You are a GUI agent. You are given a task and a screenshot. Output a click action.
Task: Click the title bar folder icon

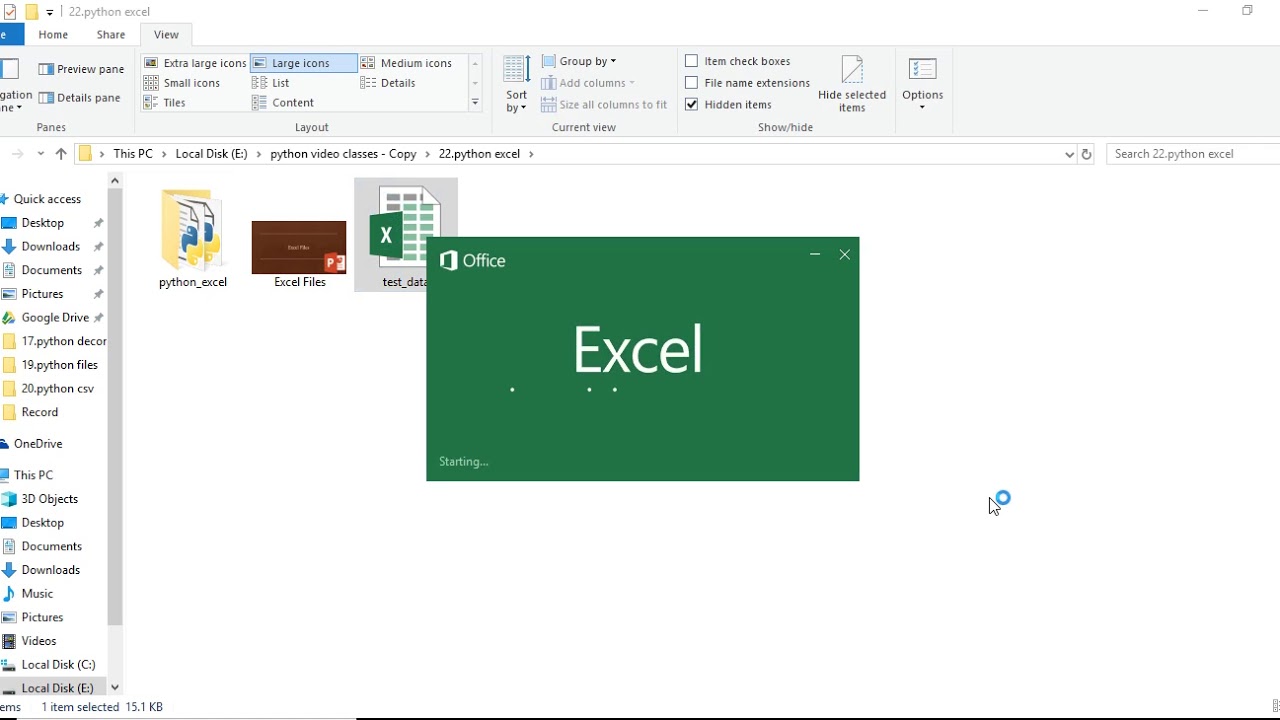click(x=31, y=12)
